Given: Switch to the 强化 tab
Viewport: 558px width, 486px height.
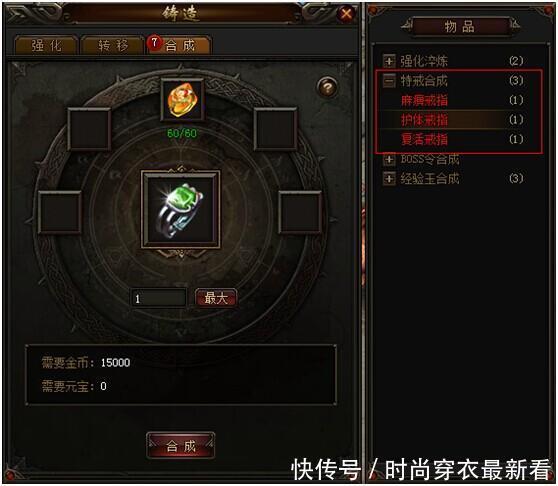Looking at the screenshot, I should point(46,46).
